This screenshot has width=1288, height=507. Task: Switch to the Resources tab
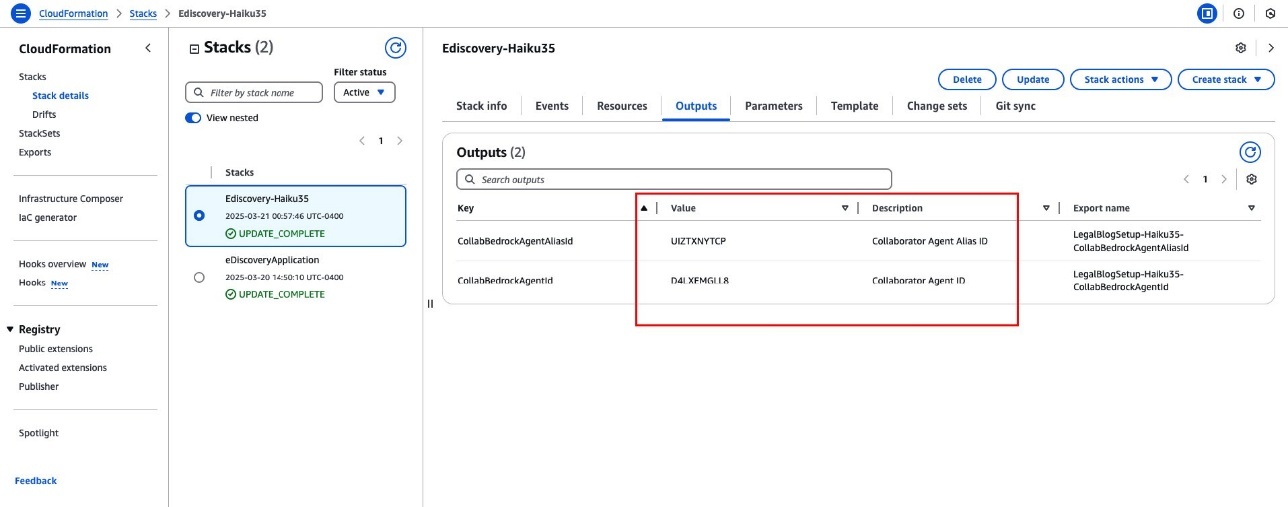(622, 106)
